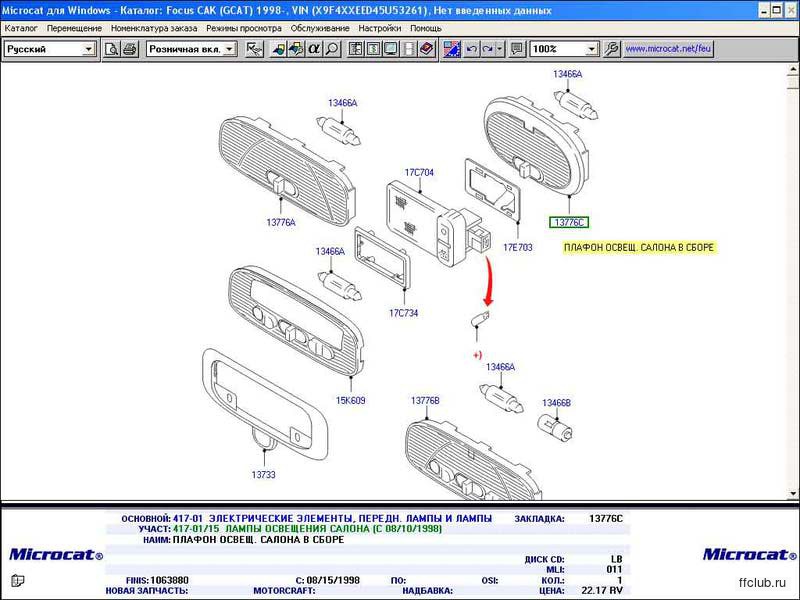Viewport: 800px width, 600px height.
Task: Click the red +) footnote marker
Action: click(478, 355)
